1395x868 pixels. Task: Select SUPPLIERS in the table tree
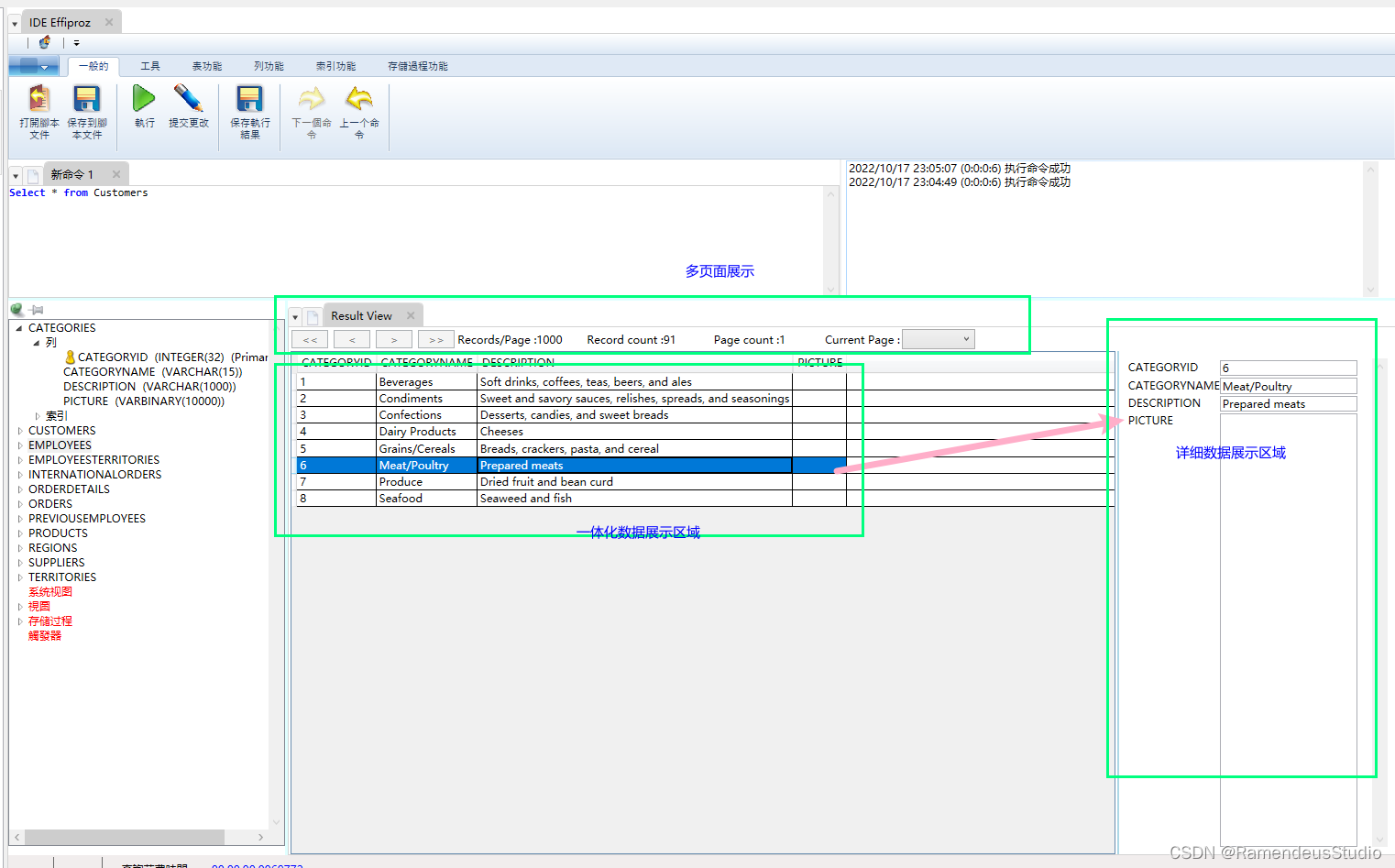click(56, 563)
